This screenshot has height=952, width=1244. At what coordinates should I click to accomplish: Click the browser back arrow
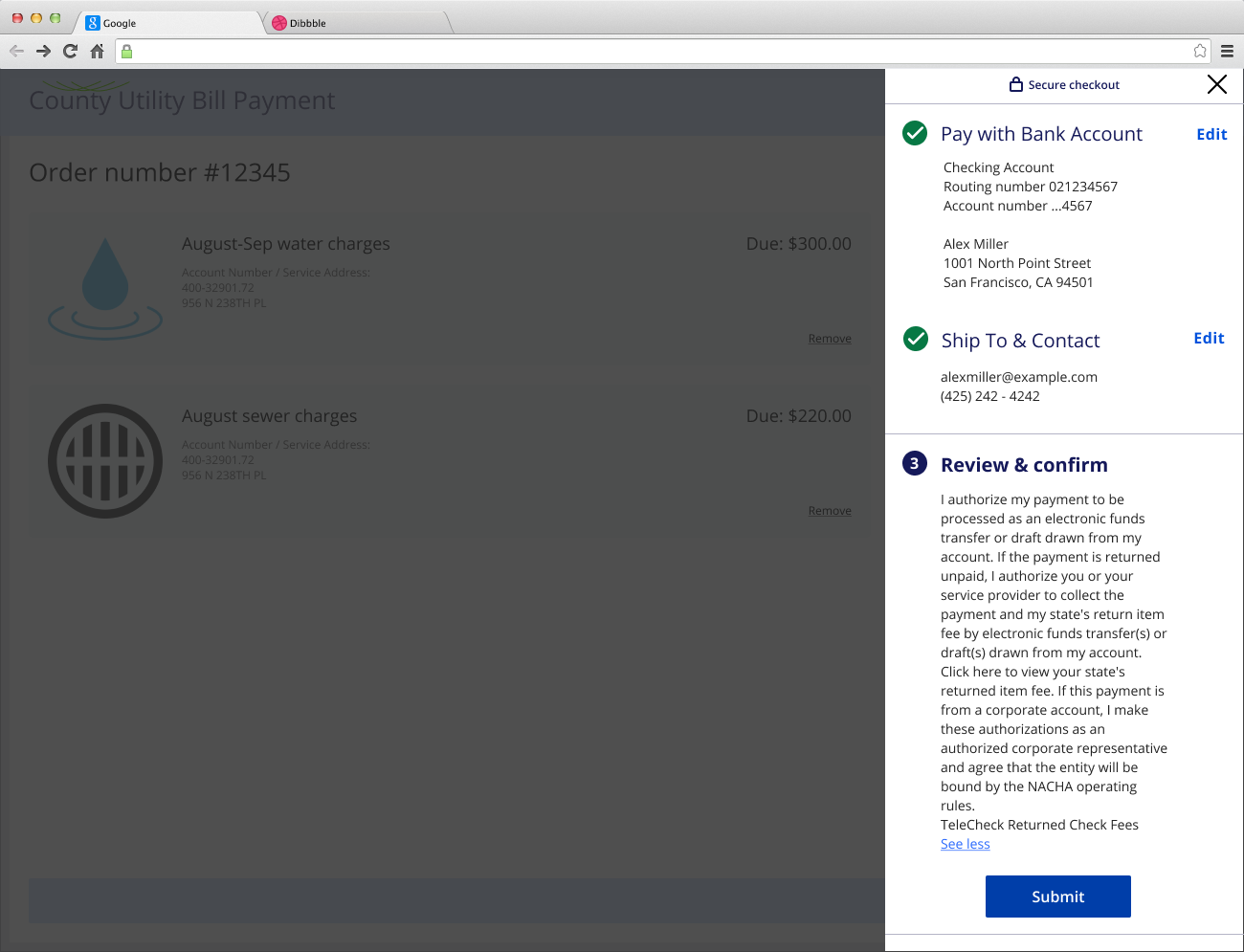[x=16, y=52]
